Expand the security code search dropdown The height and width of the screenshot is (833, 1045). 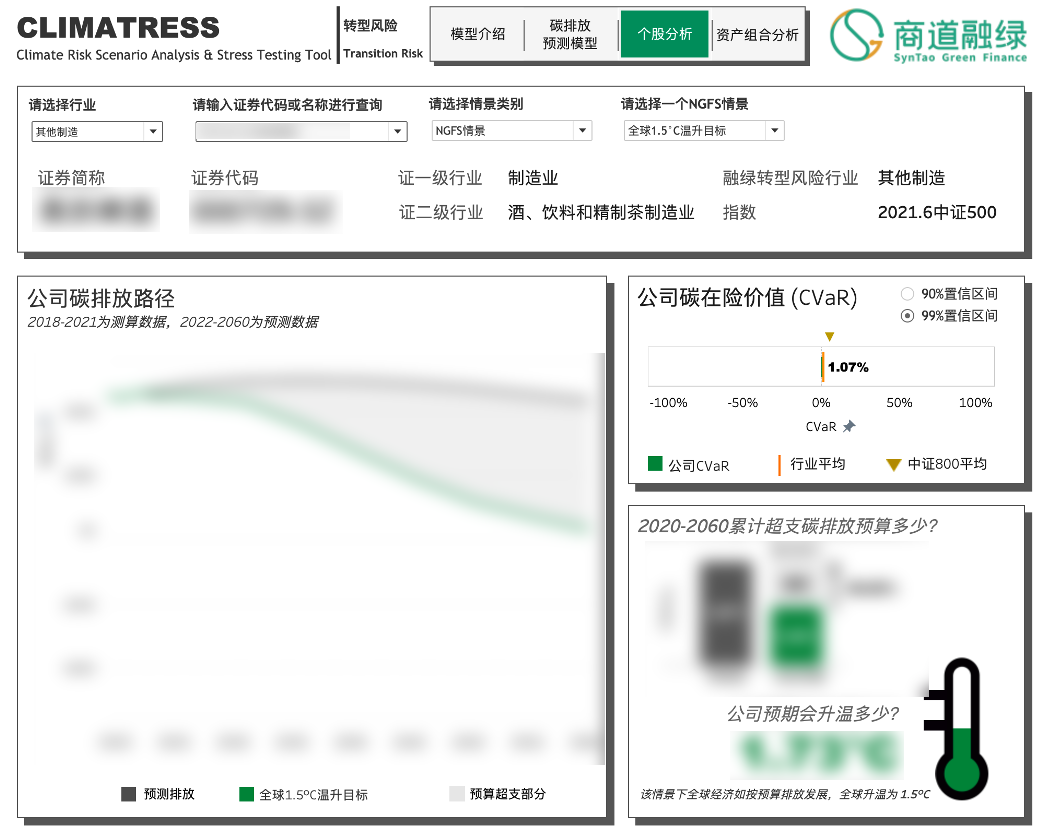pos(398,131)
